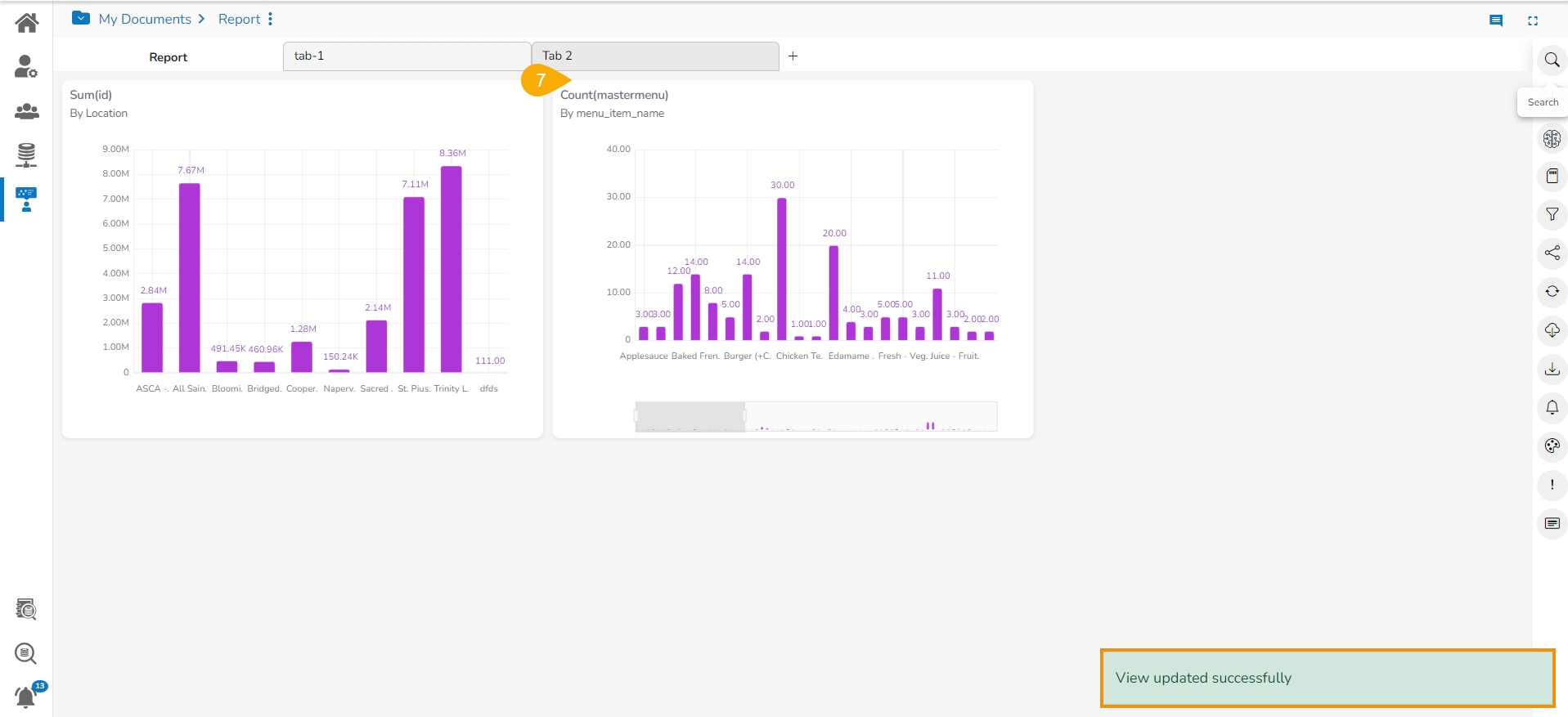Click the tallest bar labeled 30.00
The width and height of the screenshot is (1568, 717).
[782, 269]
